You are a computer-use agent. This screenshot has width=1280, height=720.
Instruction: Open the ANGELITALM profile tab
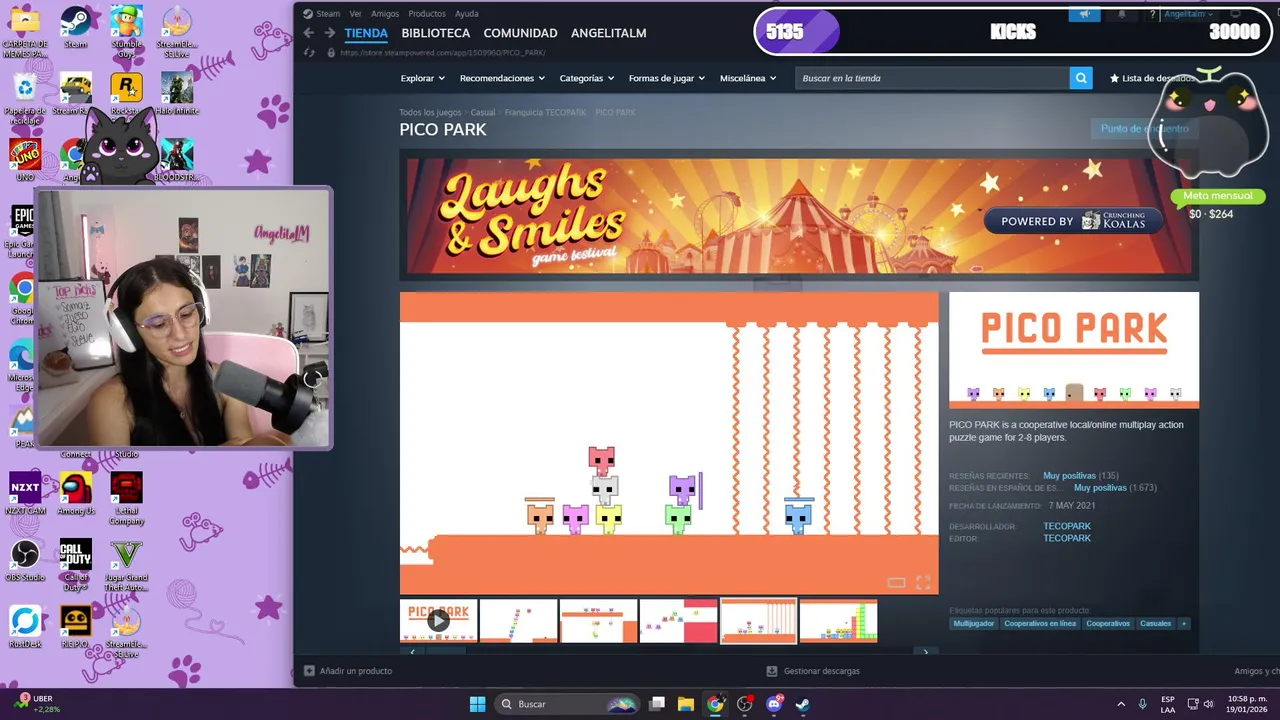(608, 33)
